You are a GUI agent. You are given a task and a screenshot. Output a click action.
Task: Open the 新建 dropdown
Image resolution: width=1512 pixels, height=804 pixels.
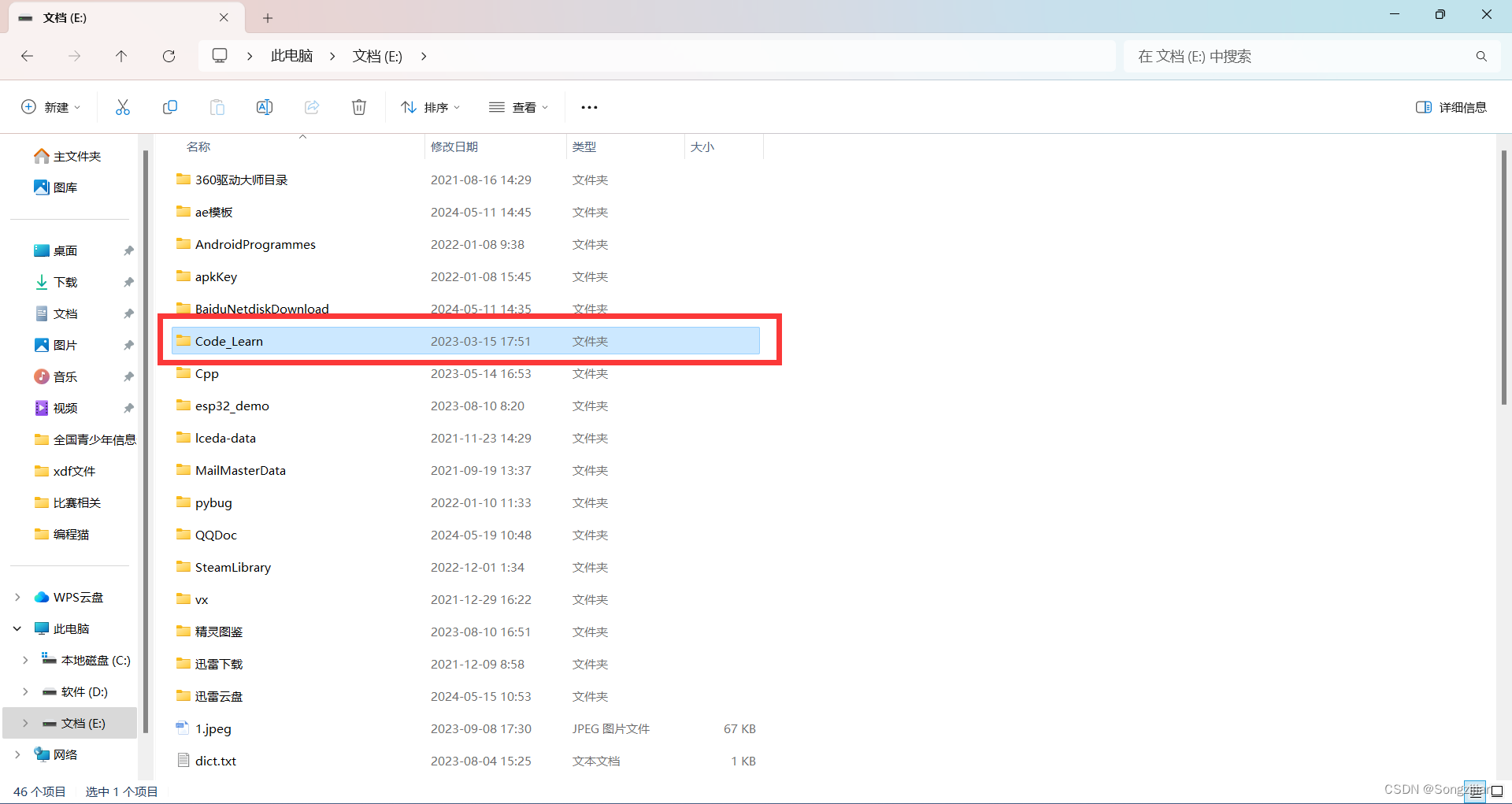(x=50, y=107)
